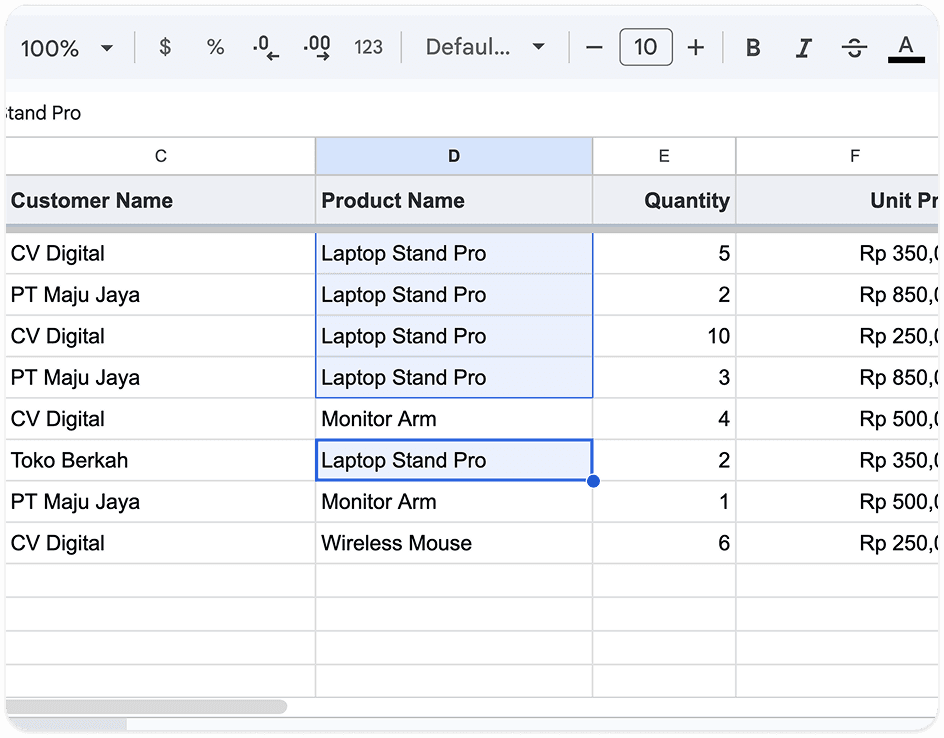The image size is (944, 738).
Task: Select the quantity cell showing 4
Action: point(664,419)
